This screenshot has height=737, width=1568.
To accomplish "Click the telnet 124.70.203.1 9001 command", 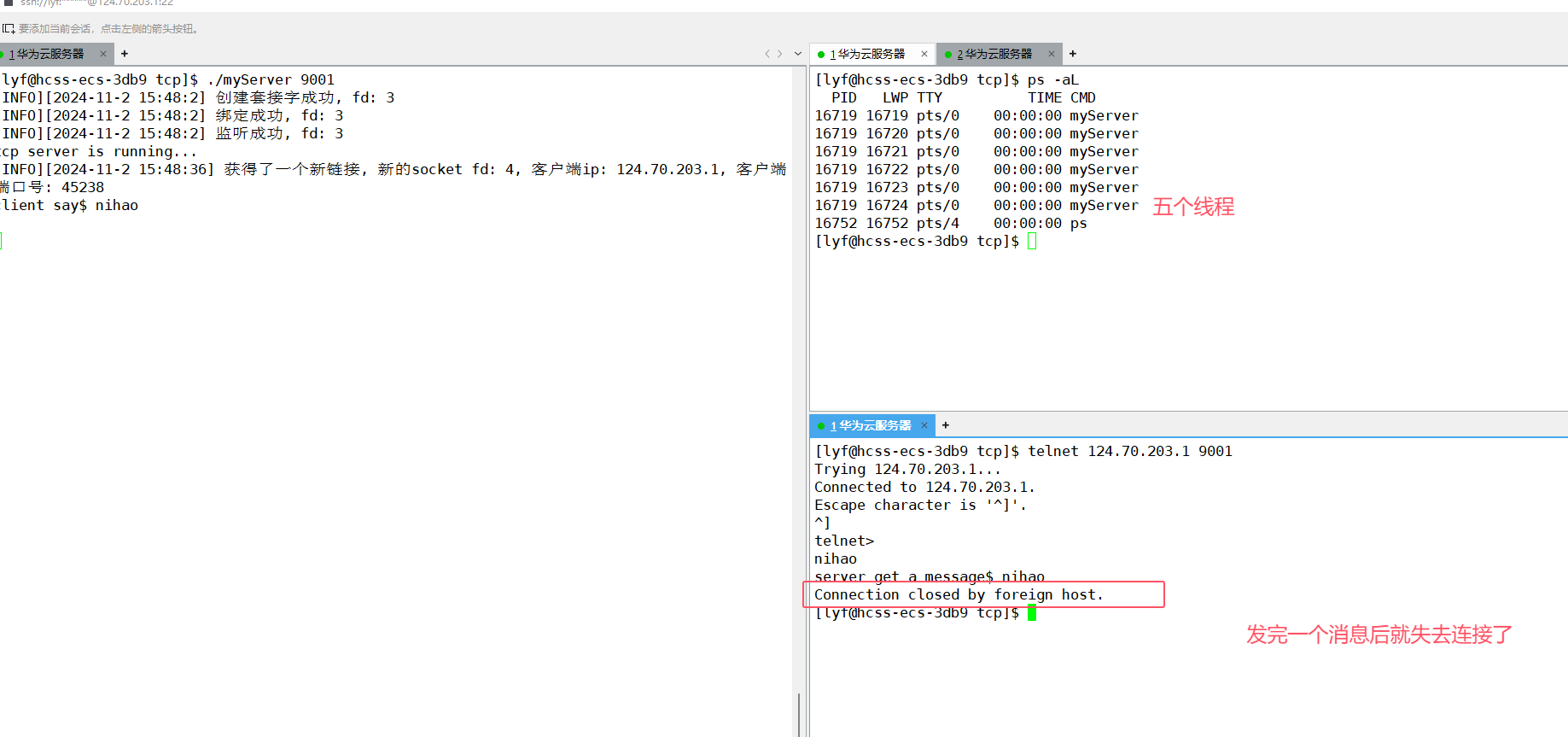I will [1023, 451].
